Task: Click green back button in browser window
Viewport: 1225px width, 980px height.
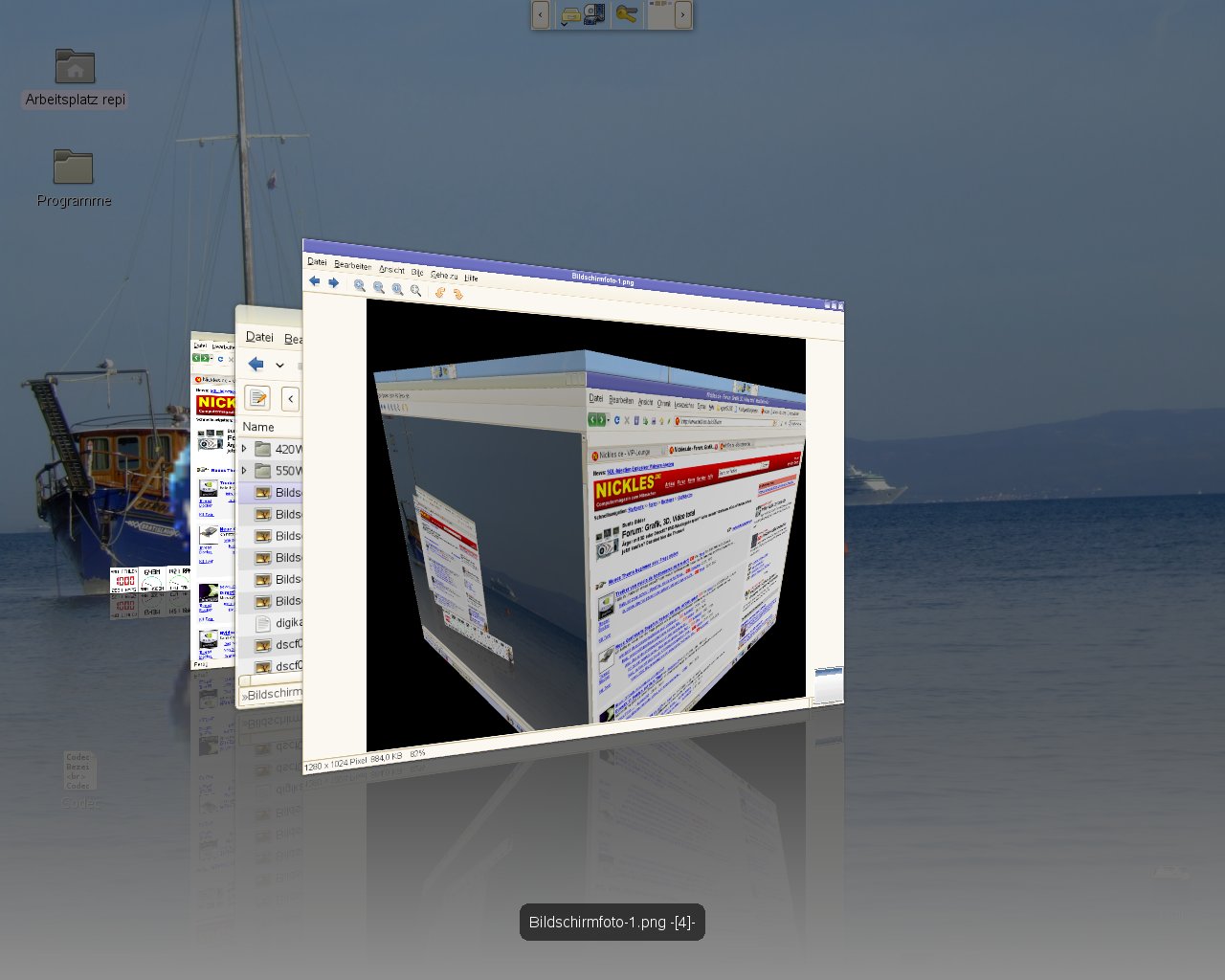Action: 197,358
